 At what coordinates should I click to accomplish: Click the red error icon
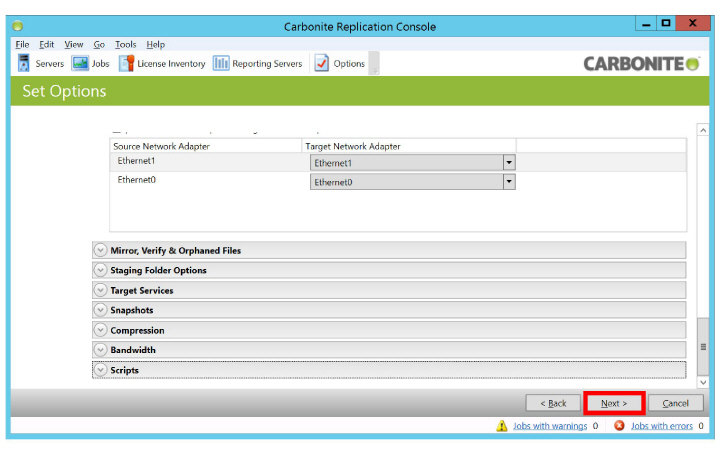coord(619,425)
